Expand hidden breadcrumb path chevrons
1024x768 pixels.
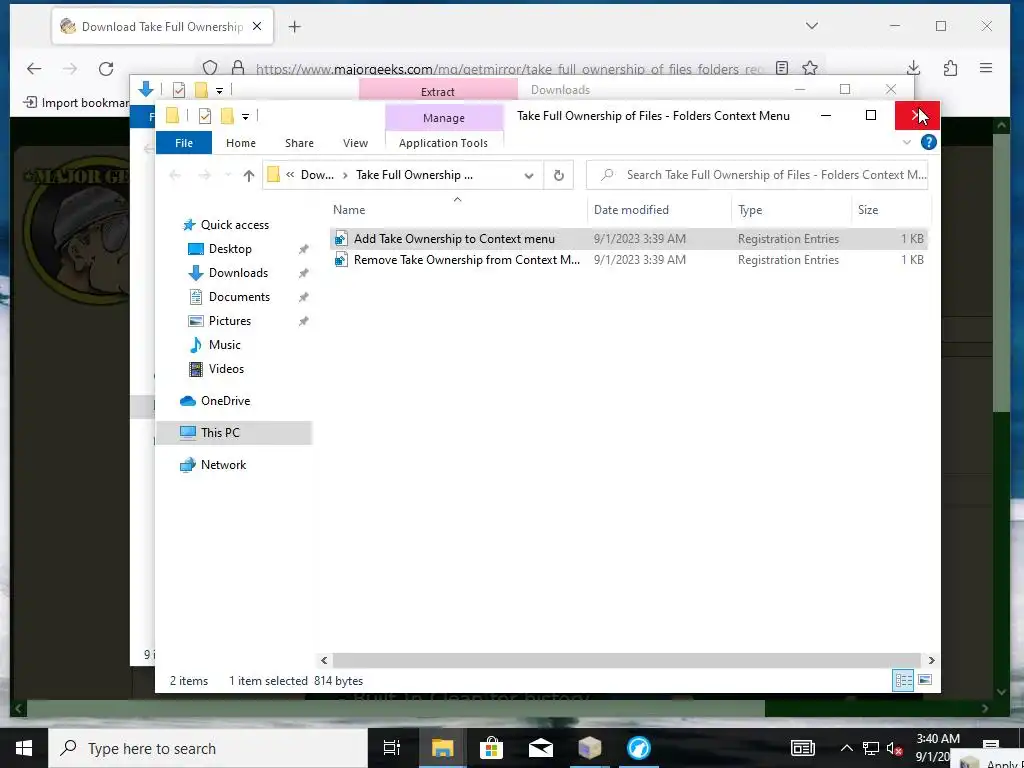coord(290,175)
